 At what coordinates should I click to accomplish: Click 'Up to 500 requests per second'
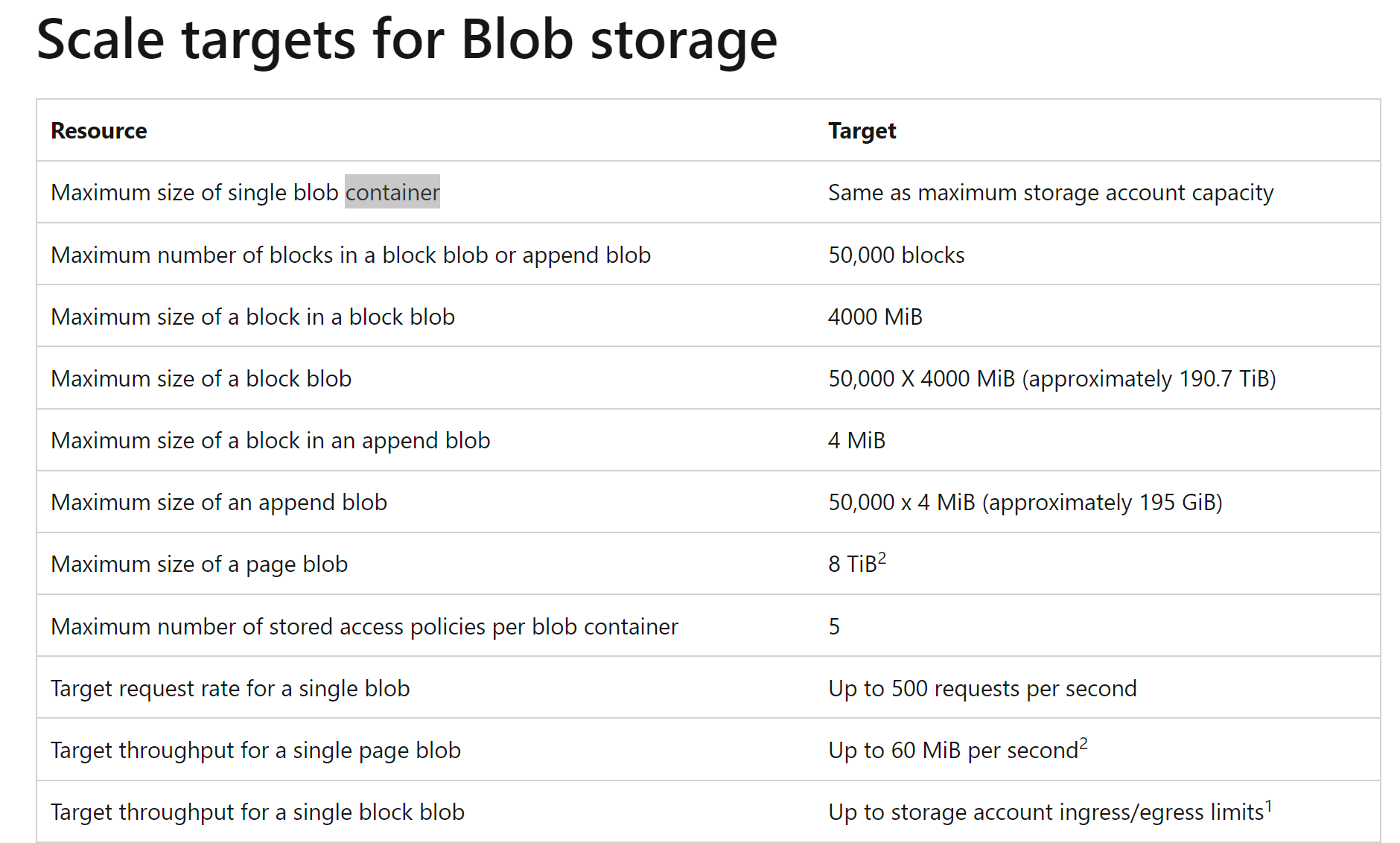click(982, 688)
